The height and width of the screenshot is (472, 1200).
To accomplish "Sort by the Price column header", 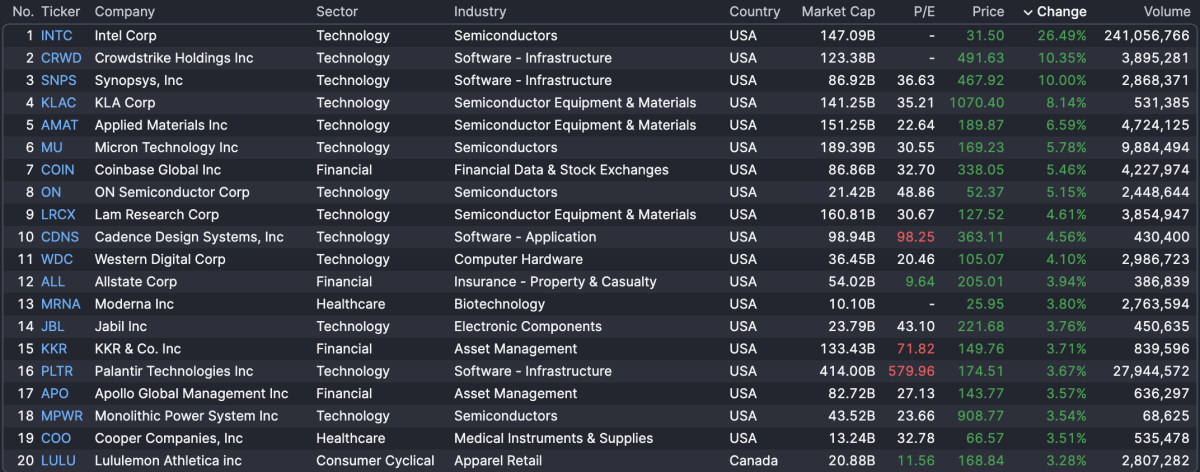I will (x=988, y=12).
